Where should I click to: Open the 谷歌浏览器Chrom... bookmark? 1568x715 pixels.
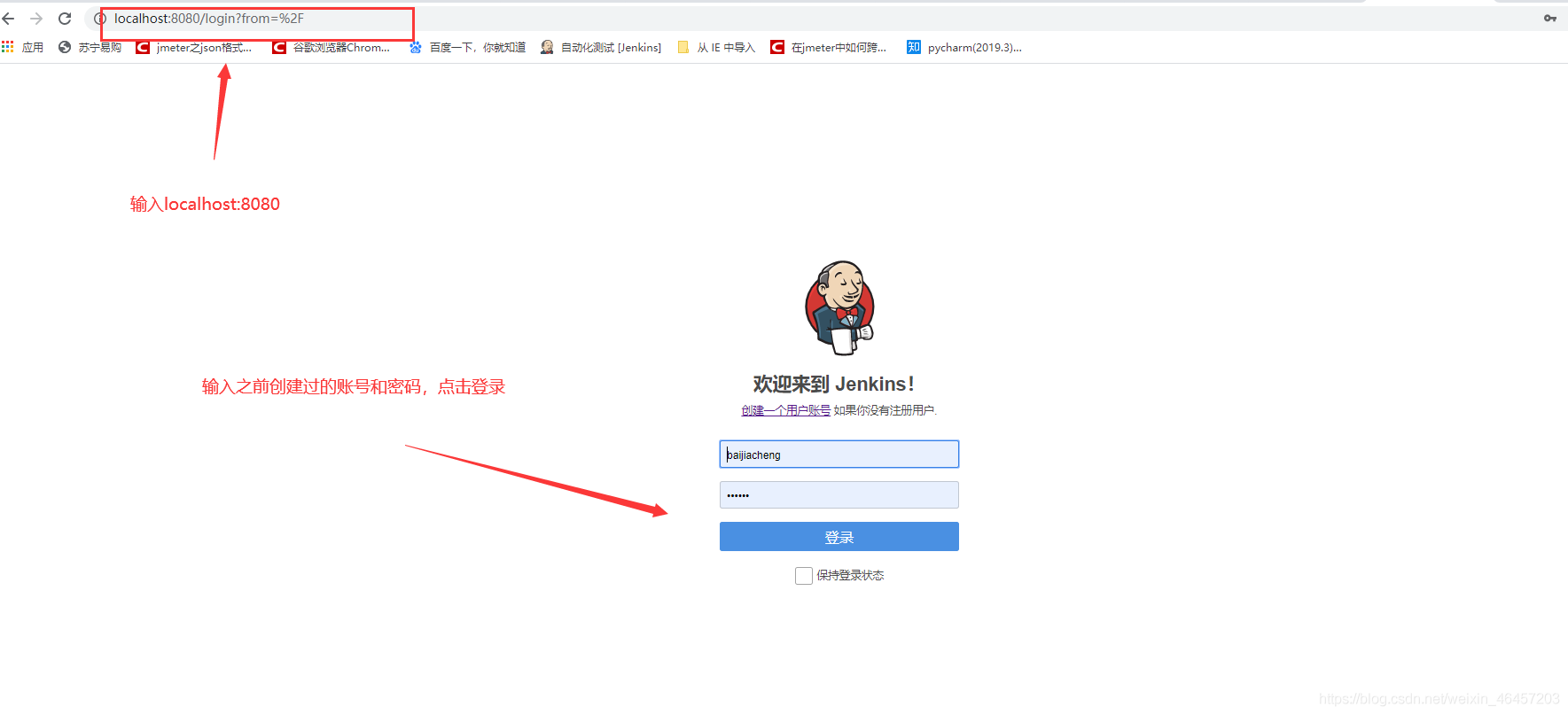pos(332,47)
